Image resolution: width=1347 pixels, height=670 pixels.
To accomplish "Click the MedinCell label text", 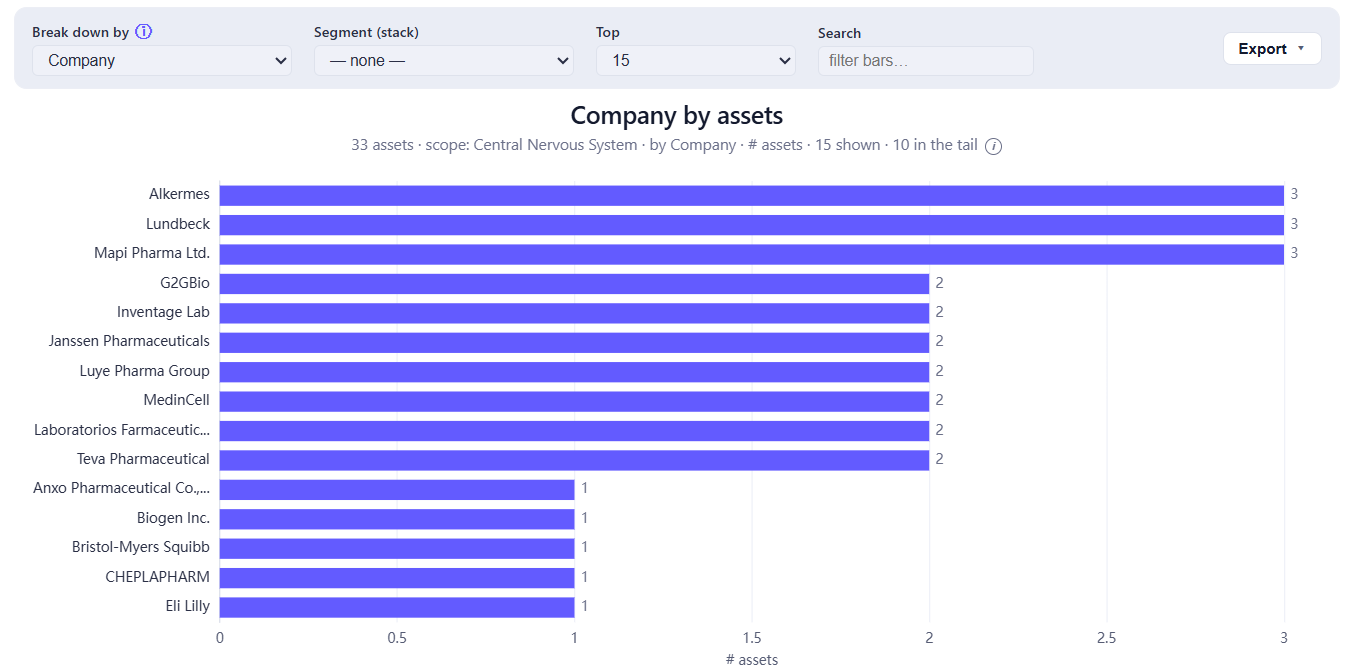I will pos(177,400).
